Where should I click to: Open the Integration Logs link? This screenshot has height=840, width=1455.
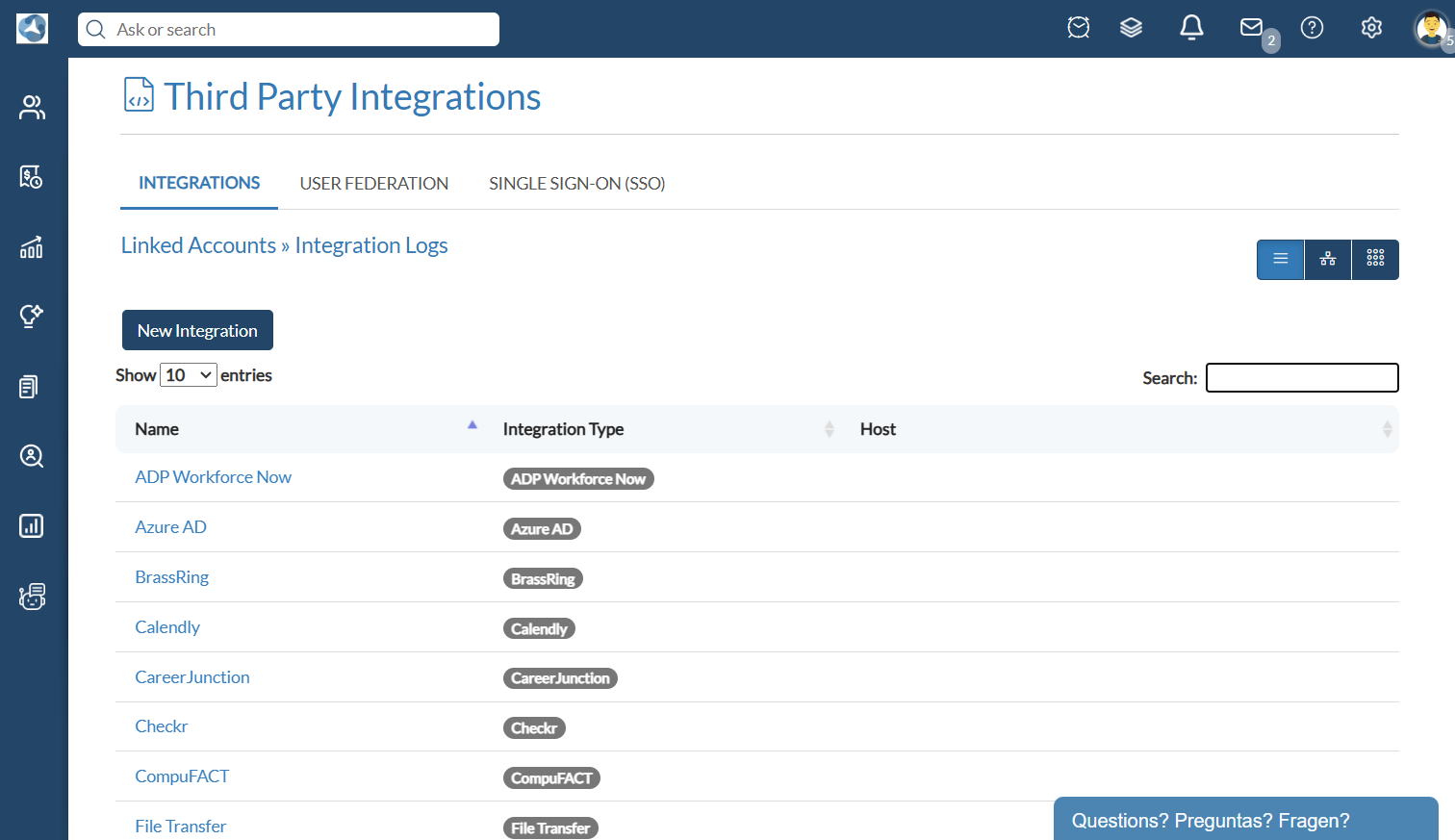[371, 245]
